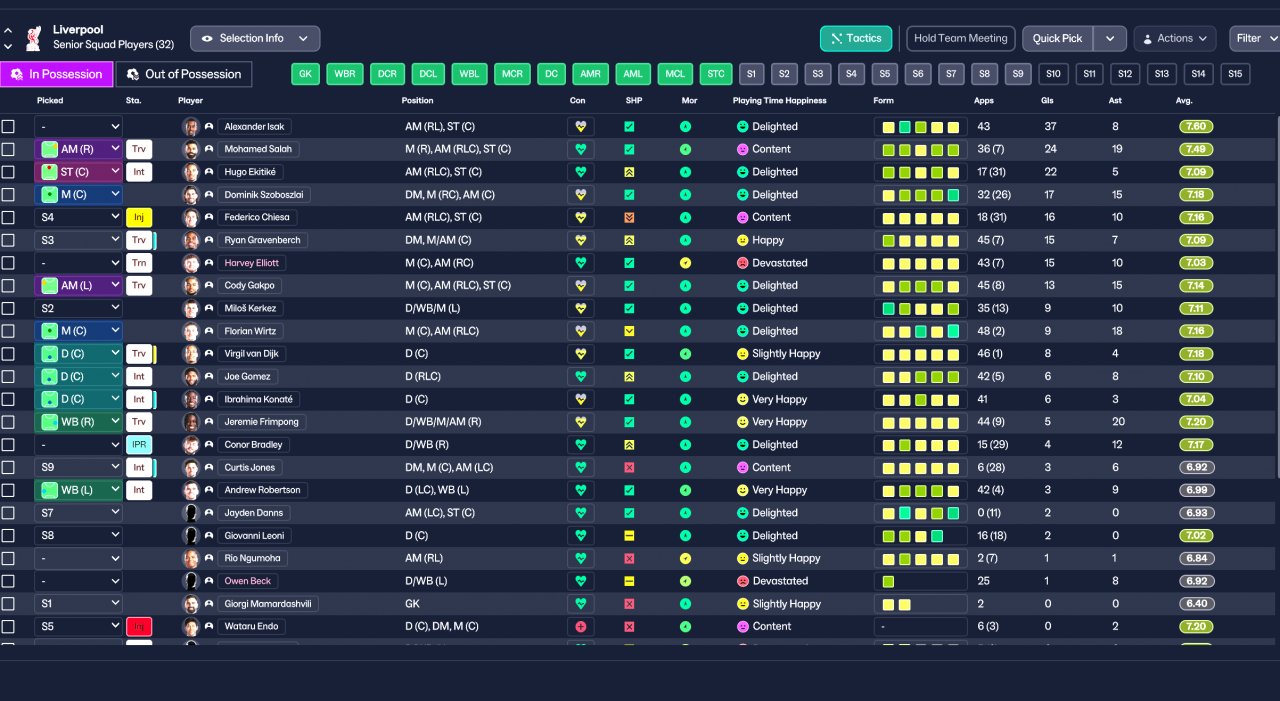1280x701 pixels.
Task: Click Rio Ngumoha's yellow morale icon
Action: tap(685, 558)
